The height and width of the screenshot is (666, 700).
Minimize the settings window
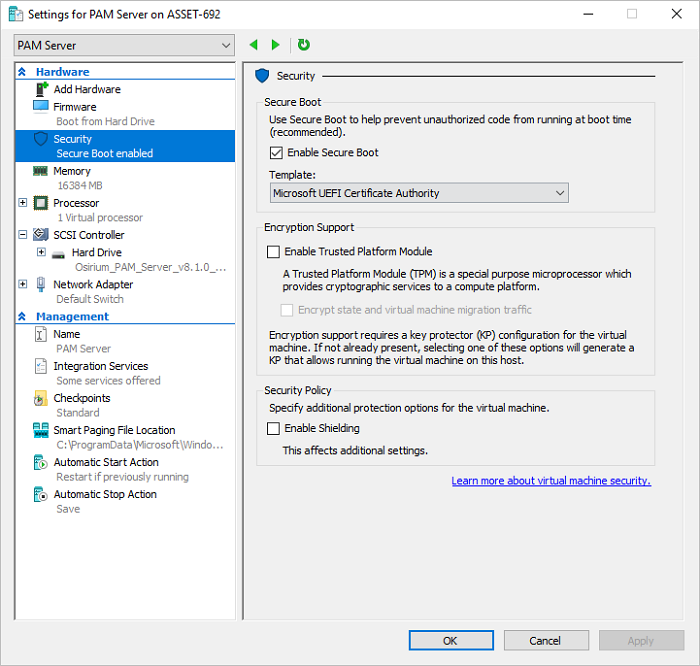click(x=588, y=14)
